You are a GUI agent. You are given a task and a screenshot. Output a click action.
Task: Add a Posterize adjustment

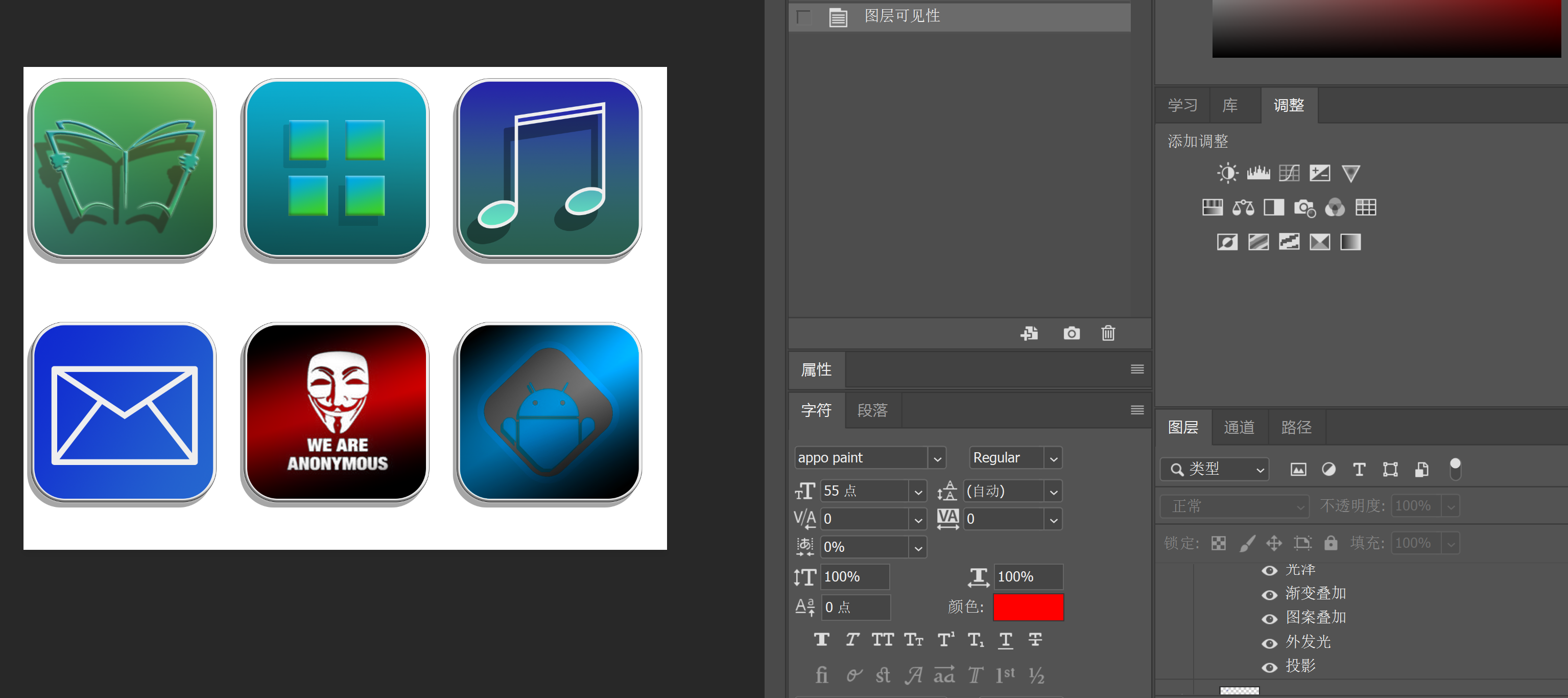pos(1258,242)
